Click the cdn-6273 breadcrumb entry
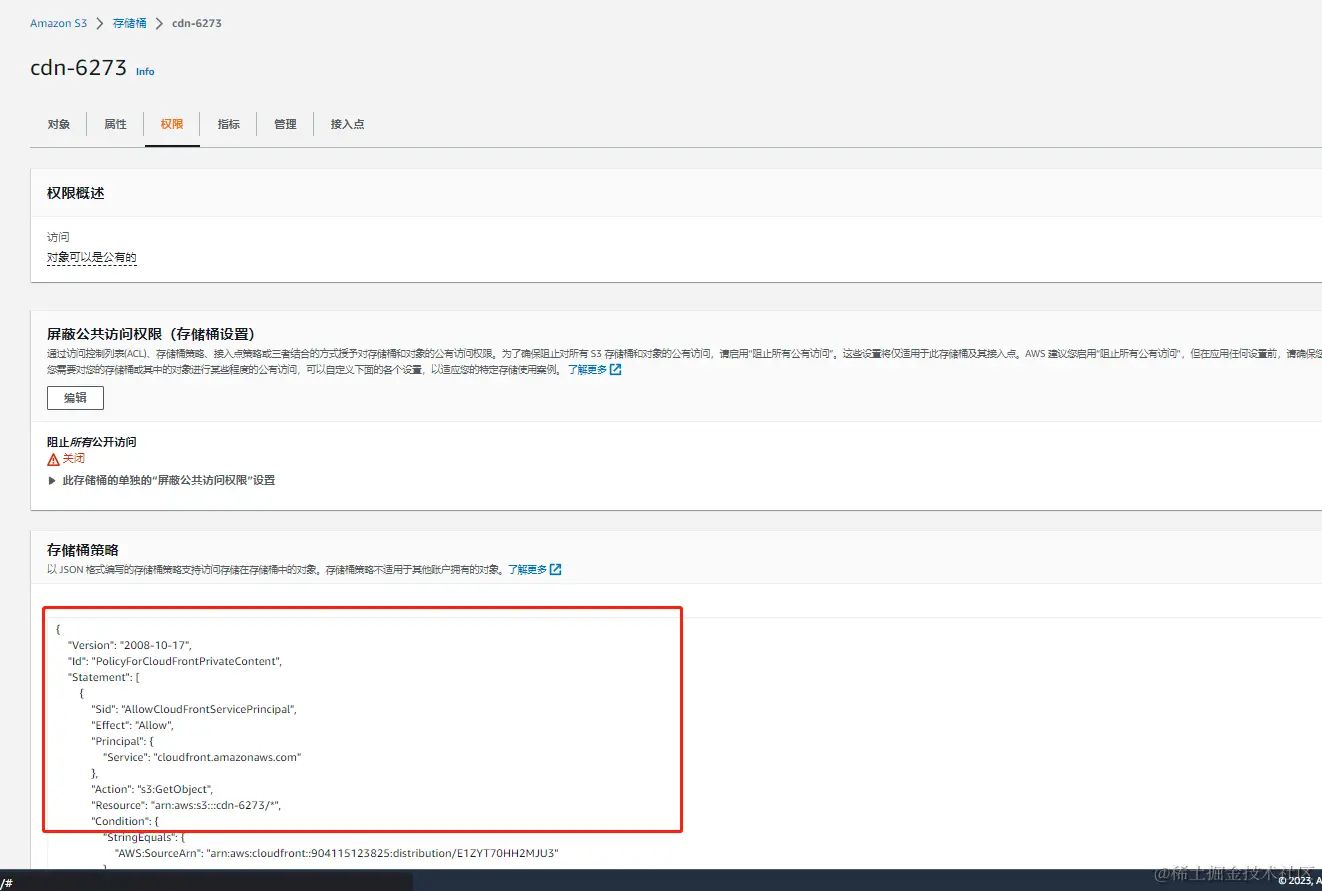 pos(197,23)
